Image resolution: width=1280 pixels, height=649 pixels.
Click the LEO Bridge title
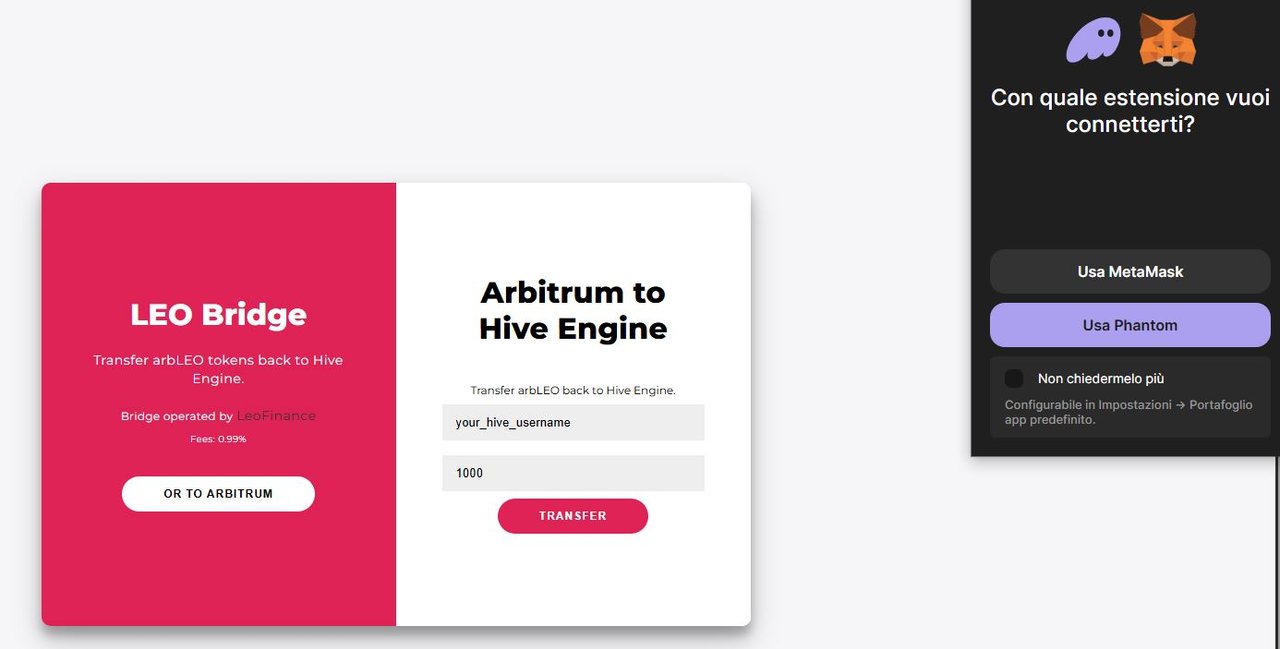(x=218, y=315)
